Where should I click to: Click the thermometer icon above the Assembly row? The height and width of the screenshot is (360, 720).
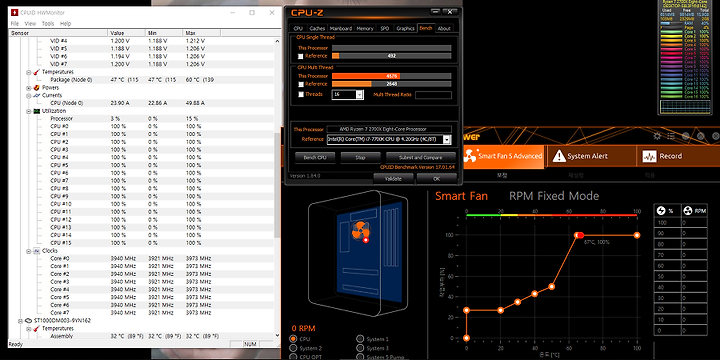pyautogui.click(x=36, y=329)
